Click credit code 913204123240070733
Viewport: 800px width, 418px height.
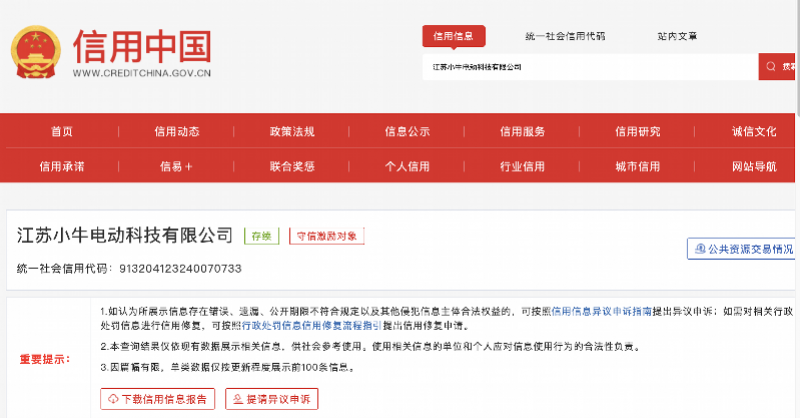[180, 268]
